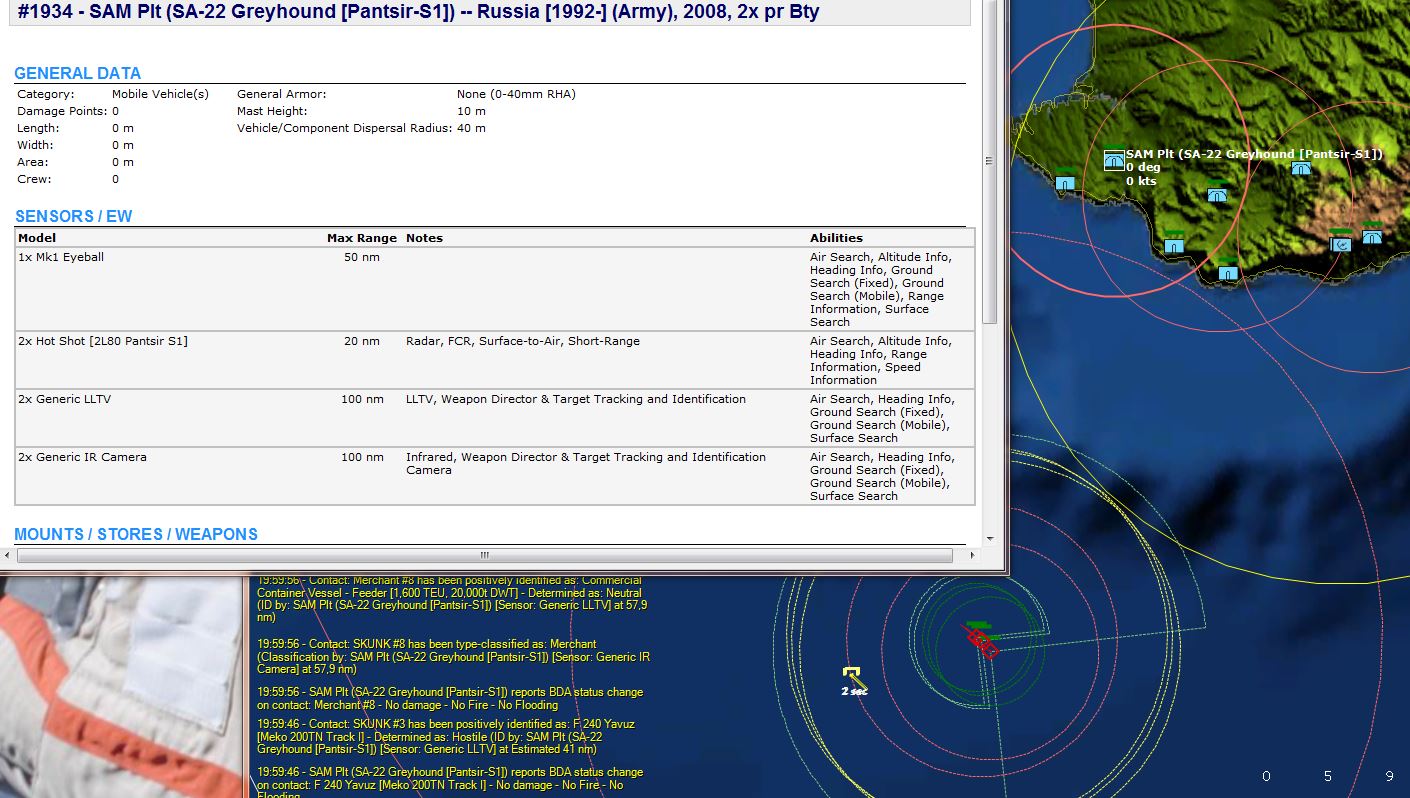Select the 1x Mk1 Eyeball sensor row

pos(495,289)
